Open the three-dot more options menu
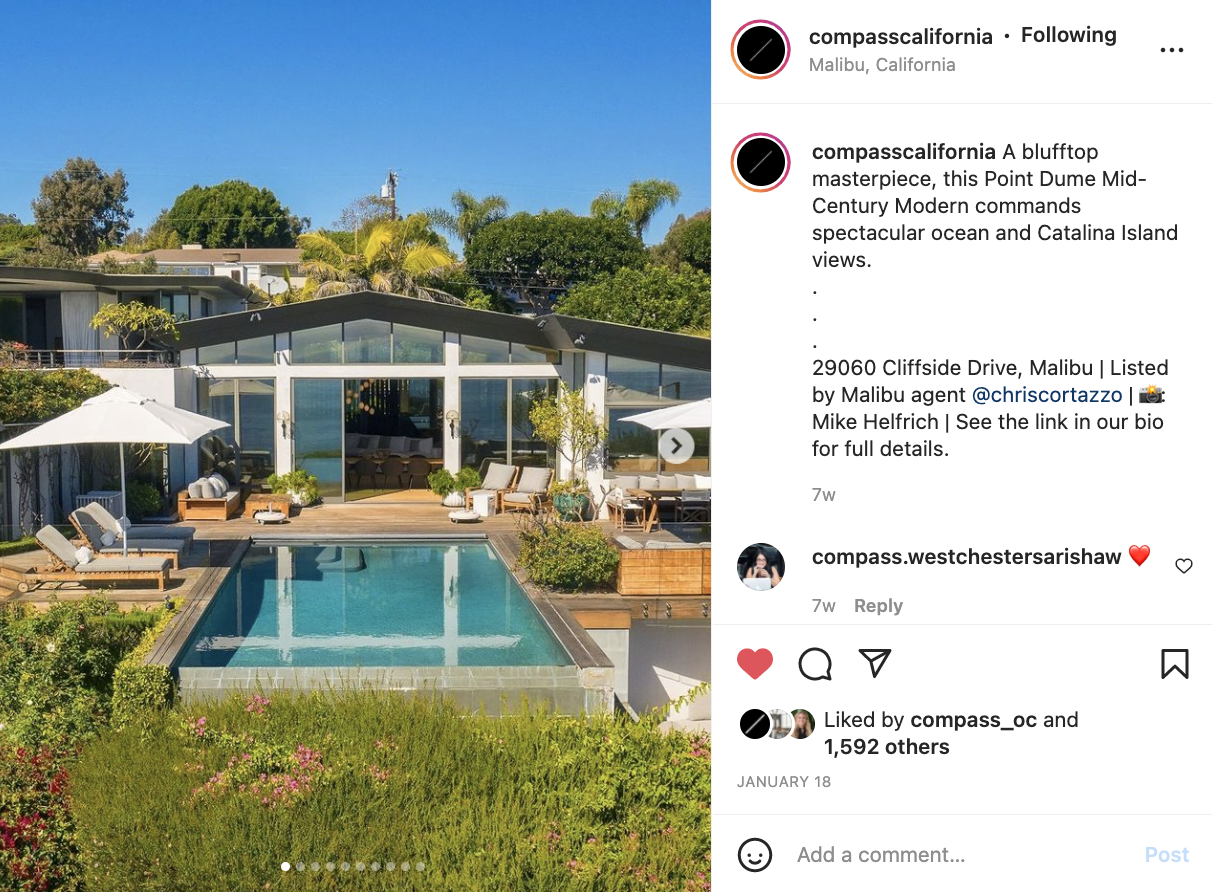The image size is (1212, 892). point(1172,50)
